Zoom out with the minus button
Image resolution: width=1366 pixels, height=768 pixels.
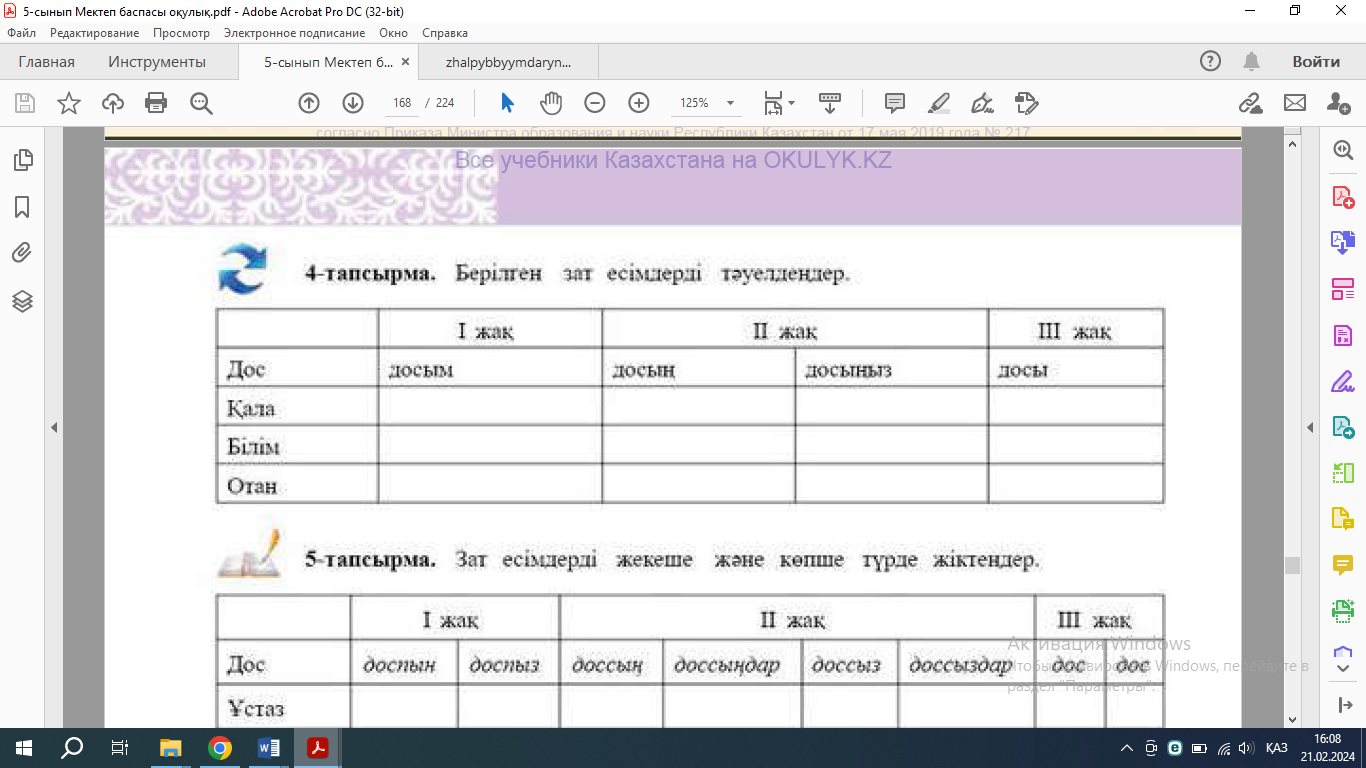(x=595, y=103)
